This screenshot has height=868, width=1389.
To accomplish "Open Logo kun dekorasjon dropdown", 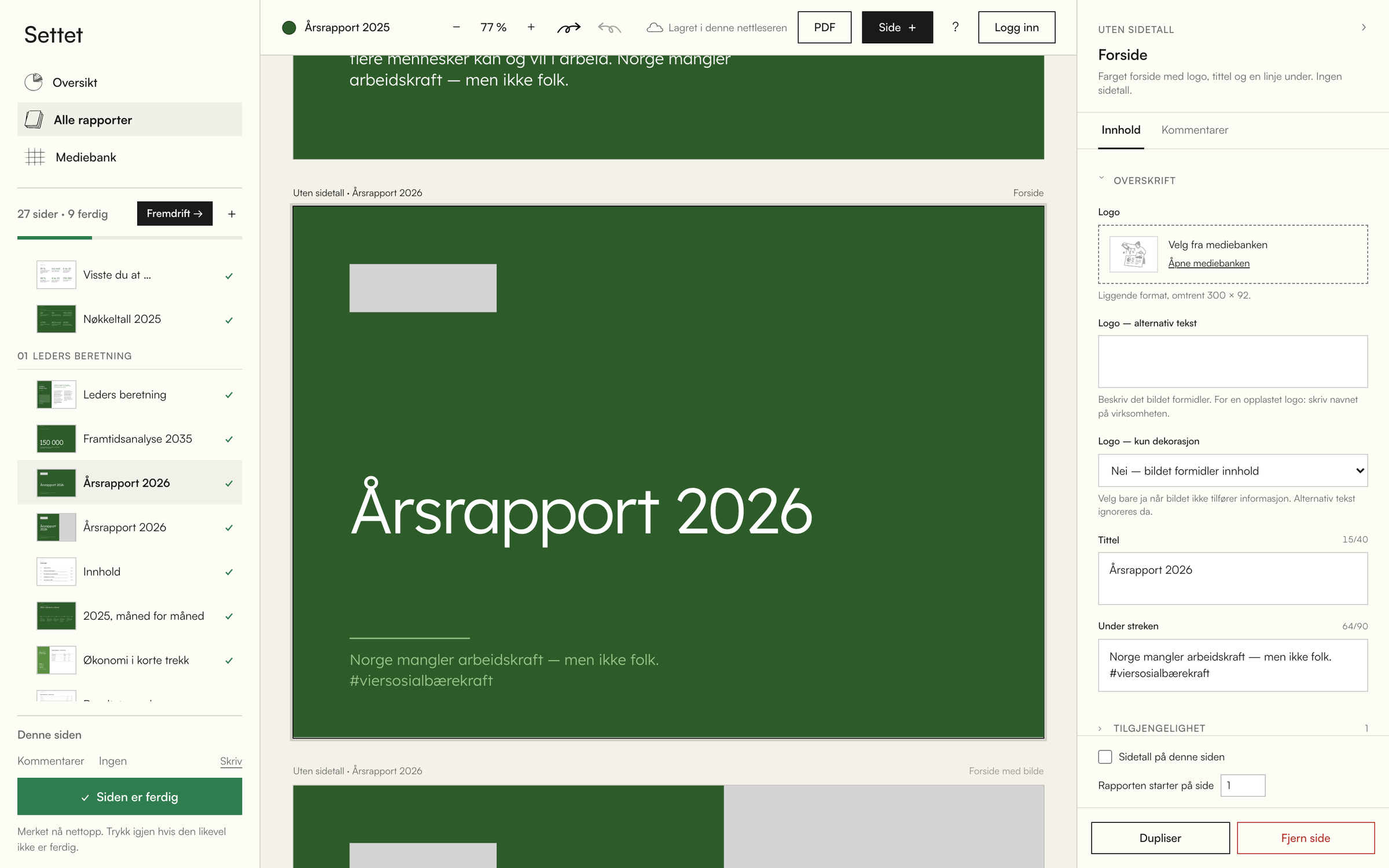I will coord(1233,470).
